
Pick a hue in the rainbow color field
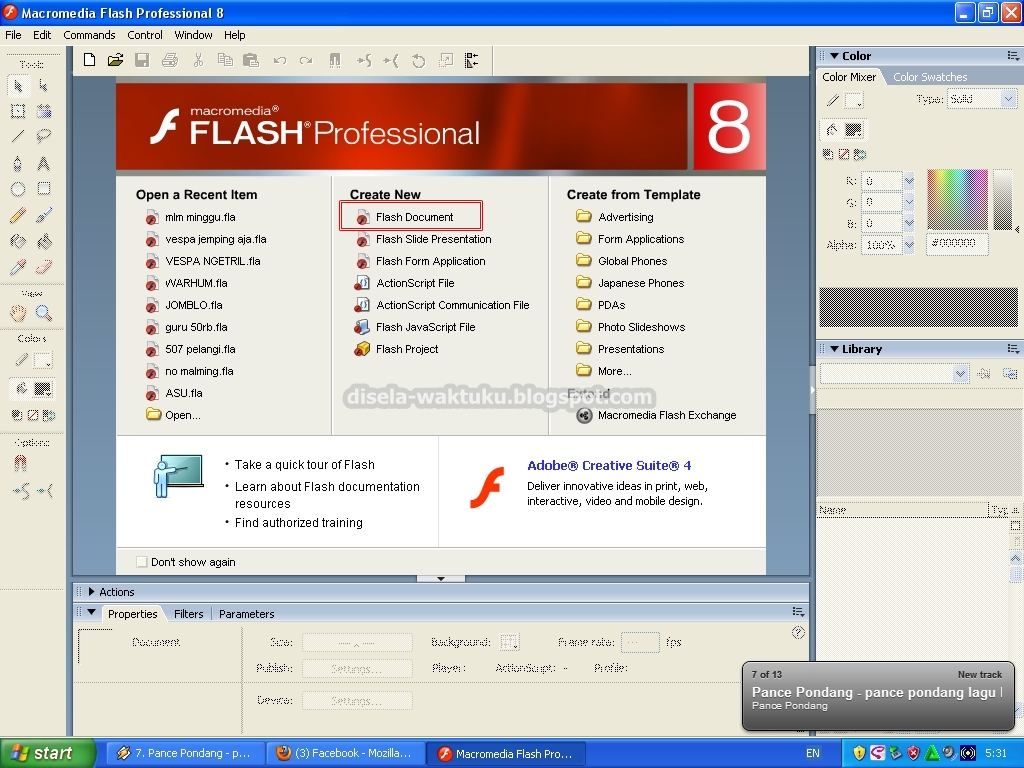957,199
